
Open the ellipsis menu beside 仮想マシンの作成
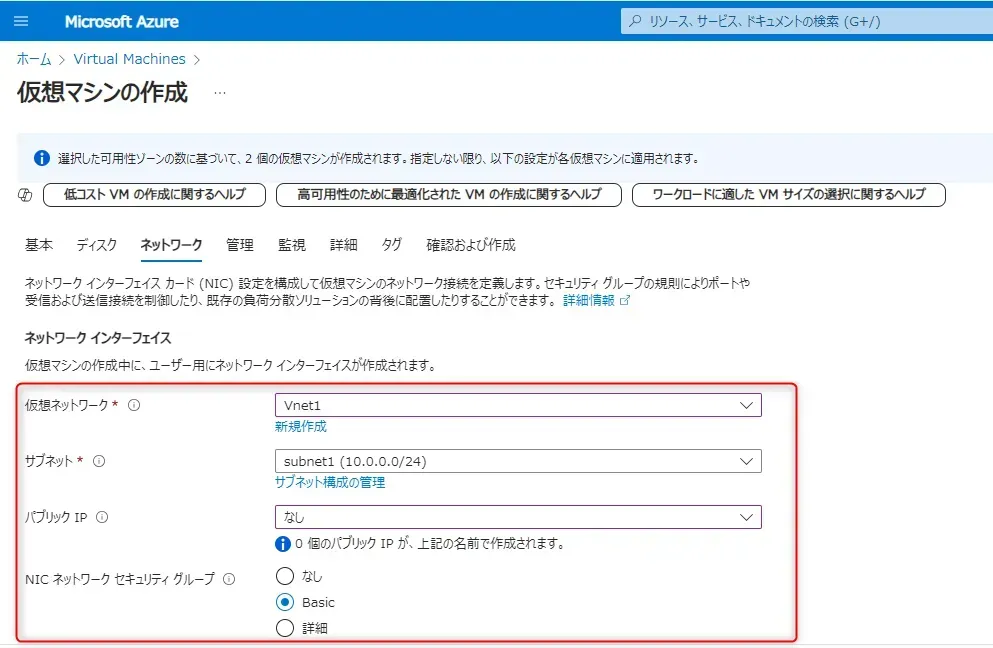click(x=220, y=93)
